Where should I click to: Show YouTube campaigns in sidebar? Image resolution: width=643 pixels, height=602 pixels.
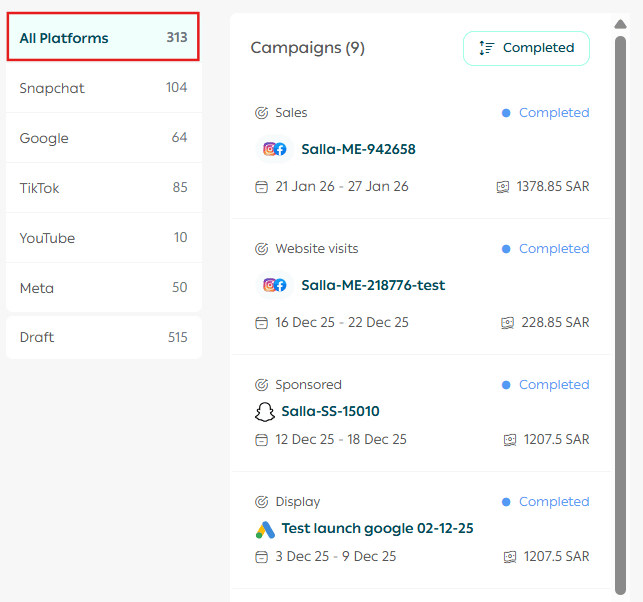point(103,238)
